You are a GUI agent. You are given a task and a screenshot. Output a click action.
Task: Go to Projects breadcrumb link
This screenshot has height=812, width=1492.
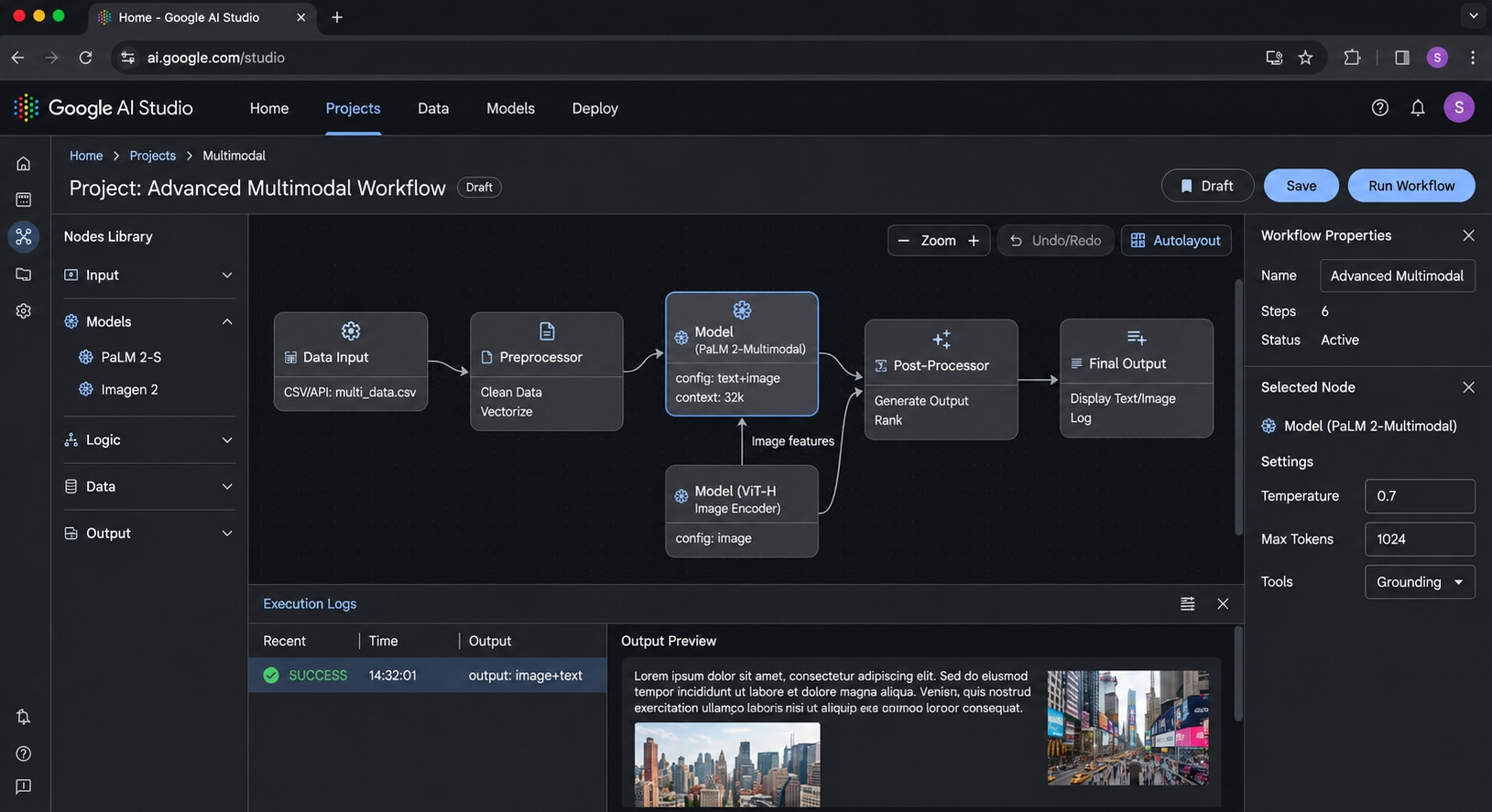[152, 156]
